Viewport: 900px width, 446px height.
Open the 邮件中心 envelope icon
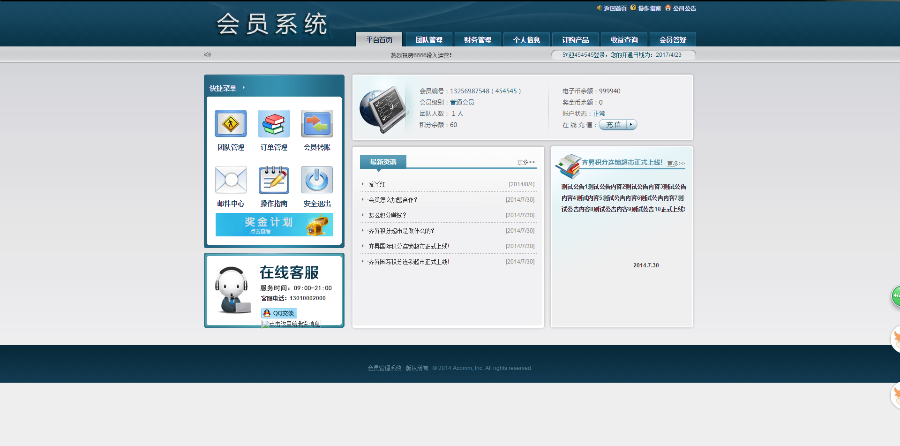point(230,180)
